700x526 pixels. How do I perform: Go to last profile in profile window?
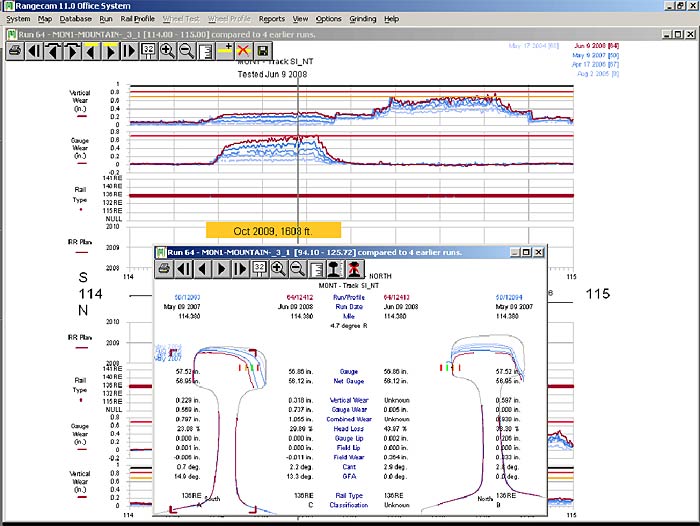tap(240, 269)
